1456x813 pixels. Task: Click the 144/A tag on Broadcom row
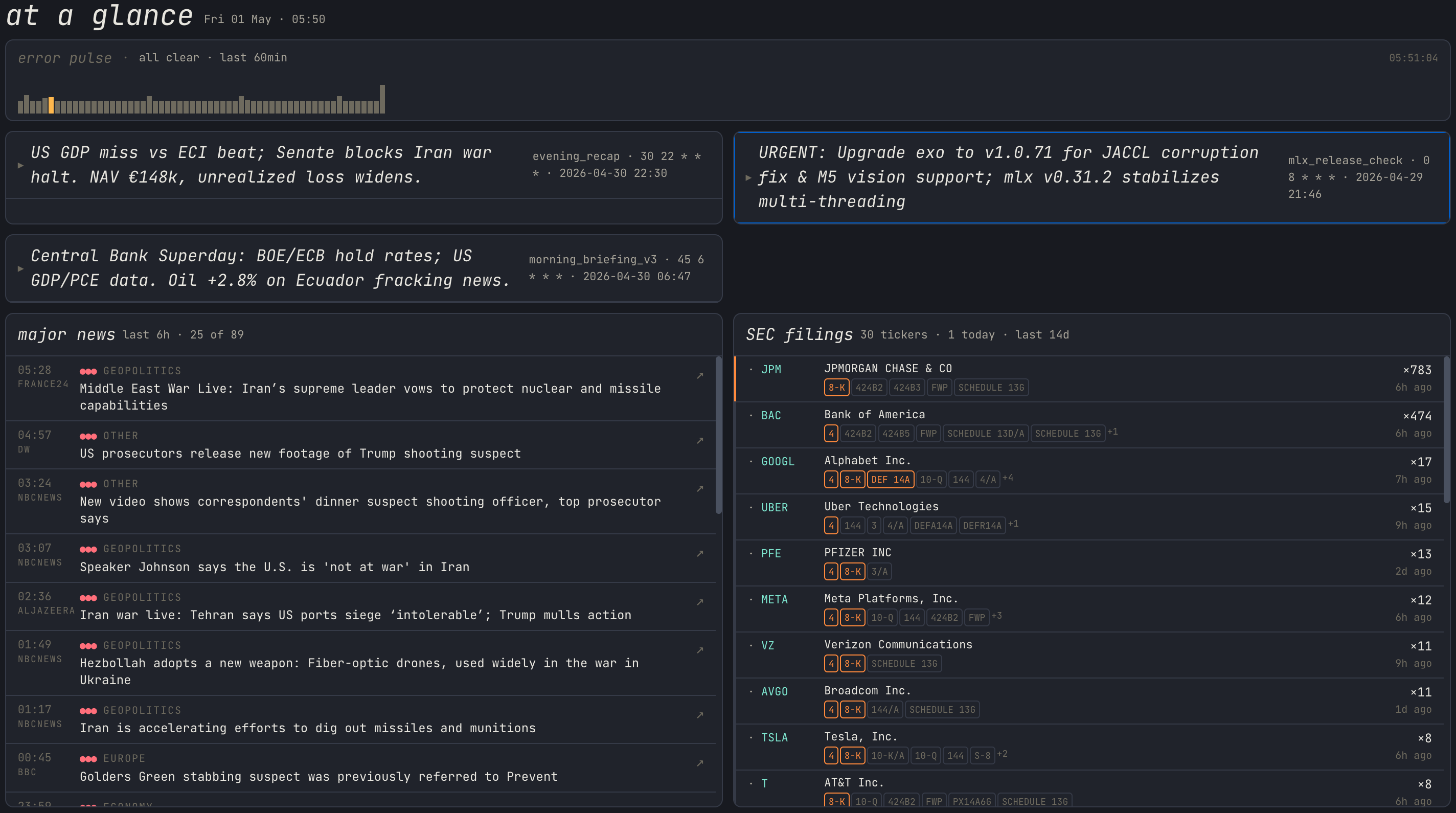click(x=884, y=710)
